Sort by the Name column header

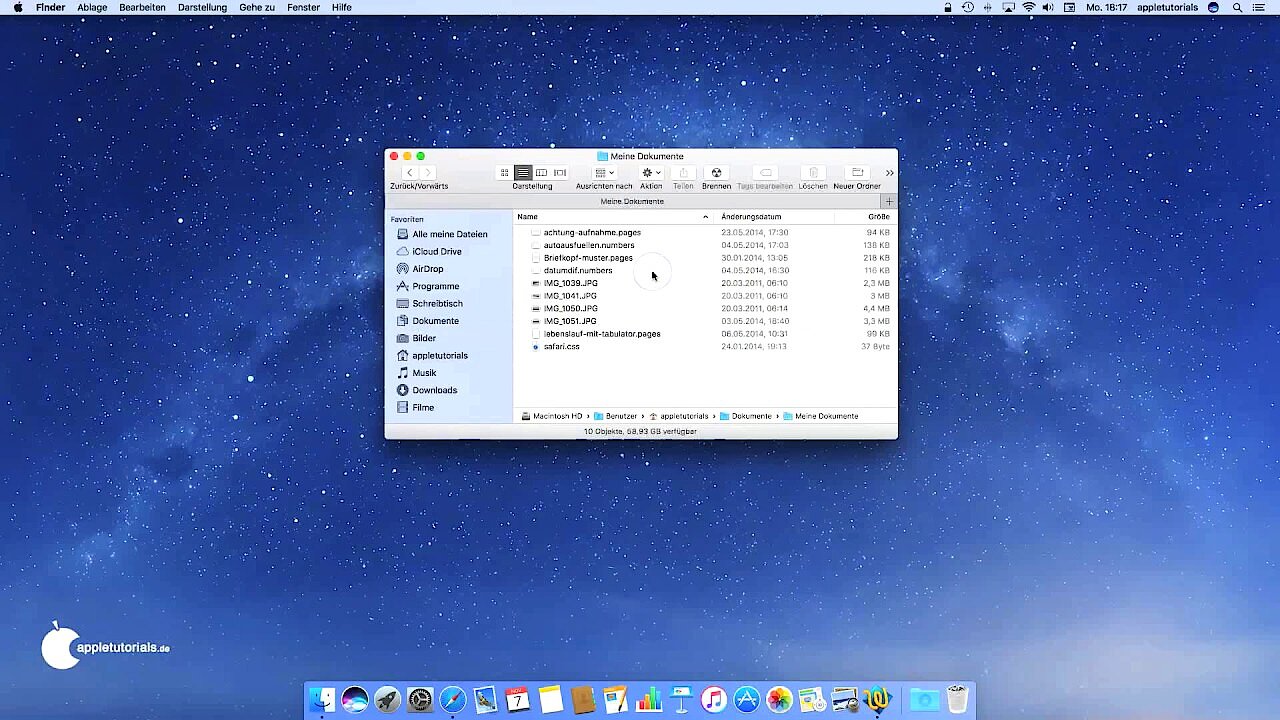coord(613,217)
